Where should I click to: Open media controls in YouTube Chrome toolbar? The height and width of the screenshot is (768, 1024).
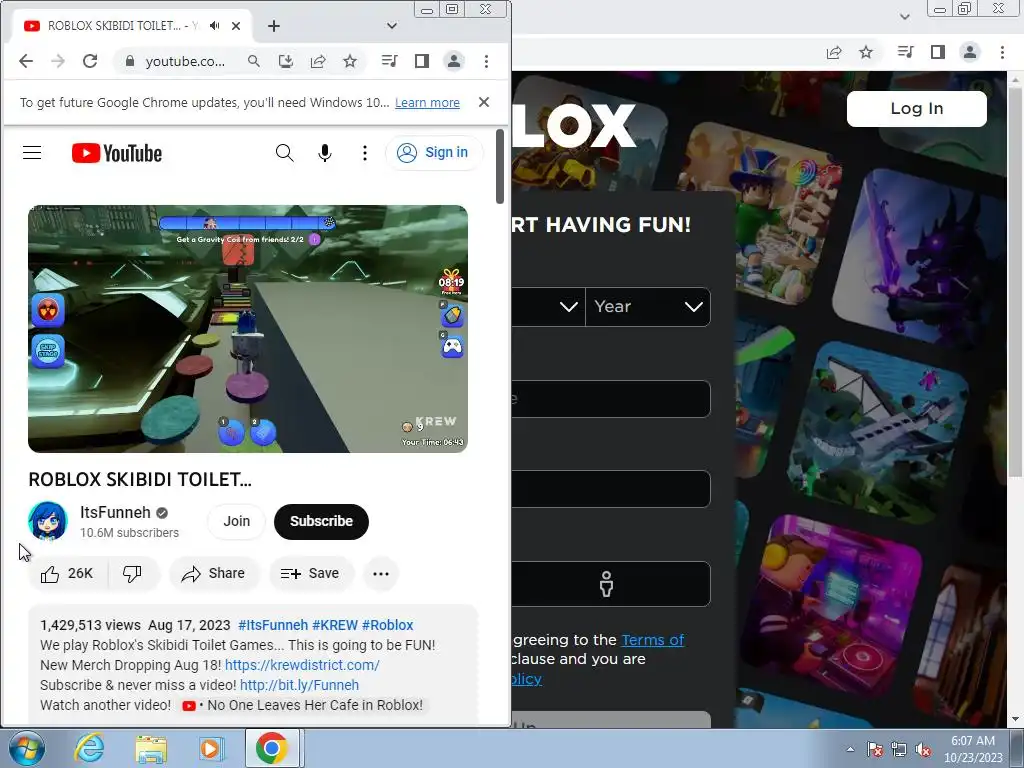tap(389, 61)
